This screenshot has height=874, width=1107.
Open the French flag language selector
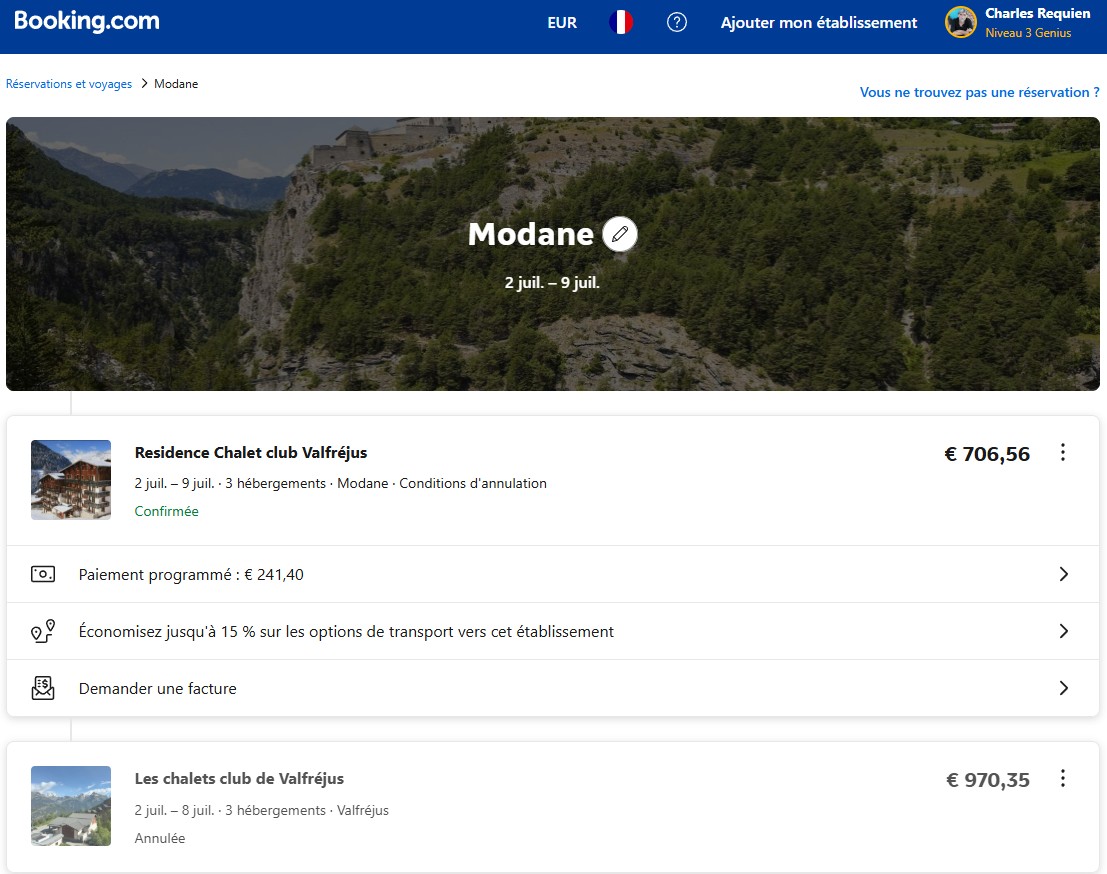[x=621, y=22]
